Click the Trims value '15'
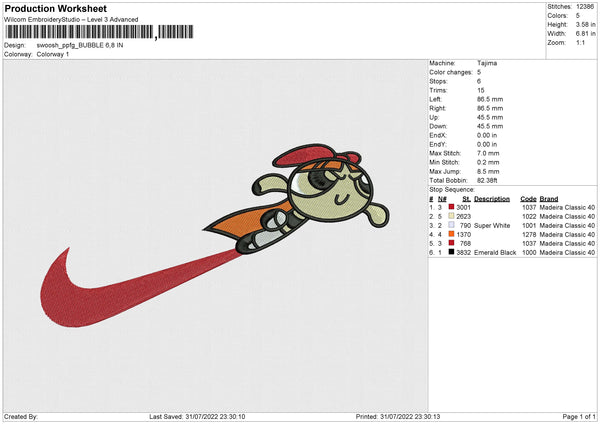Screen dimensions: 600x424 [481, 90]
